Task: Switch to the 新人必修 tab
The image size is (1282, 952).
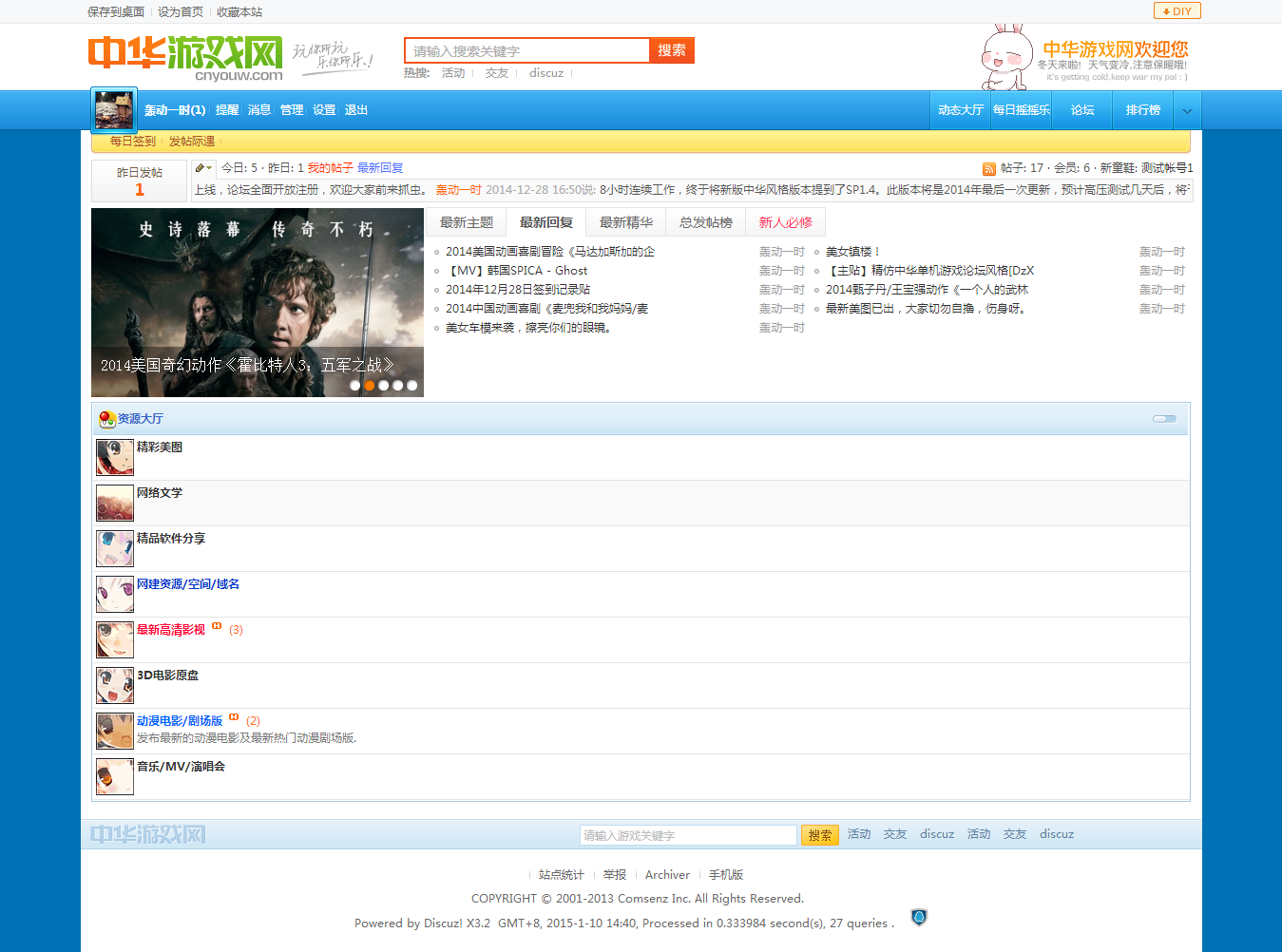Action: [x=786, y=222]
